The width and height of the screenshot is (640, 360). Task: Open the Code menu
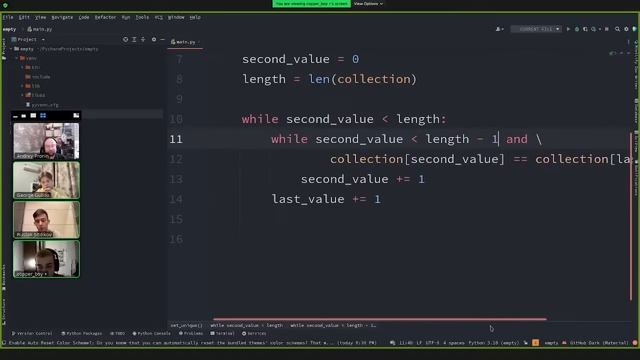[x=84, y=17]
